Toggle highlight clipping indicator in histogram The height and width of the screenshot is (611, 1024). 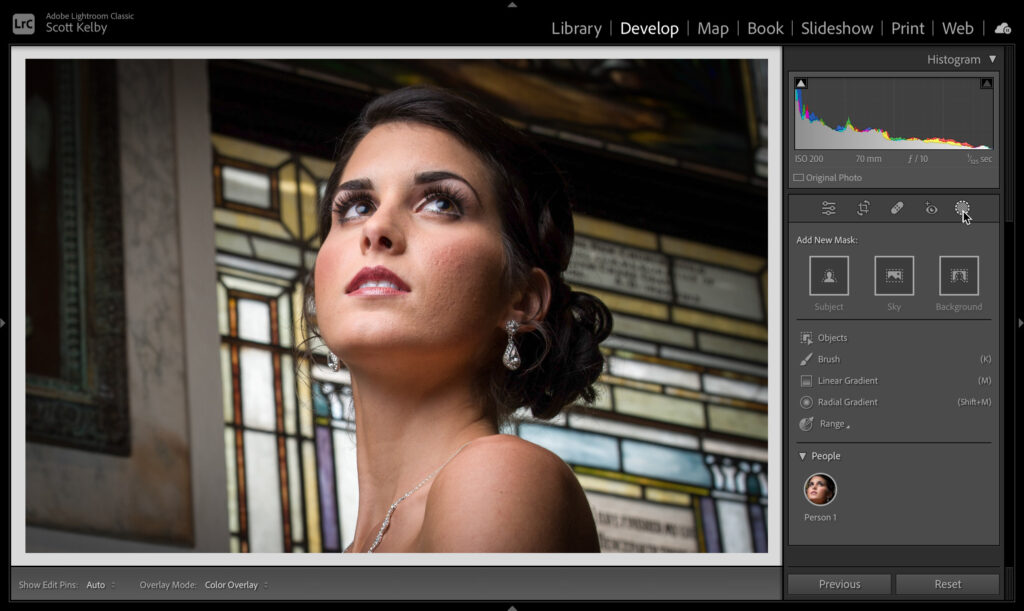[986, 84]
